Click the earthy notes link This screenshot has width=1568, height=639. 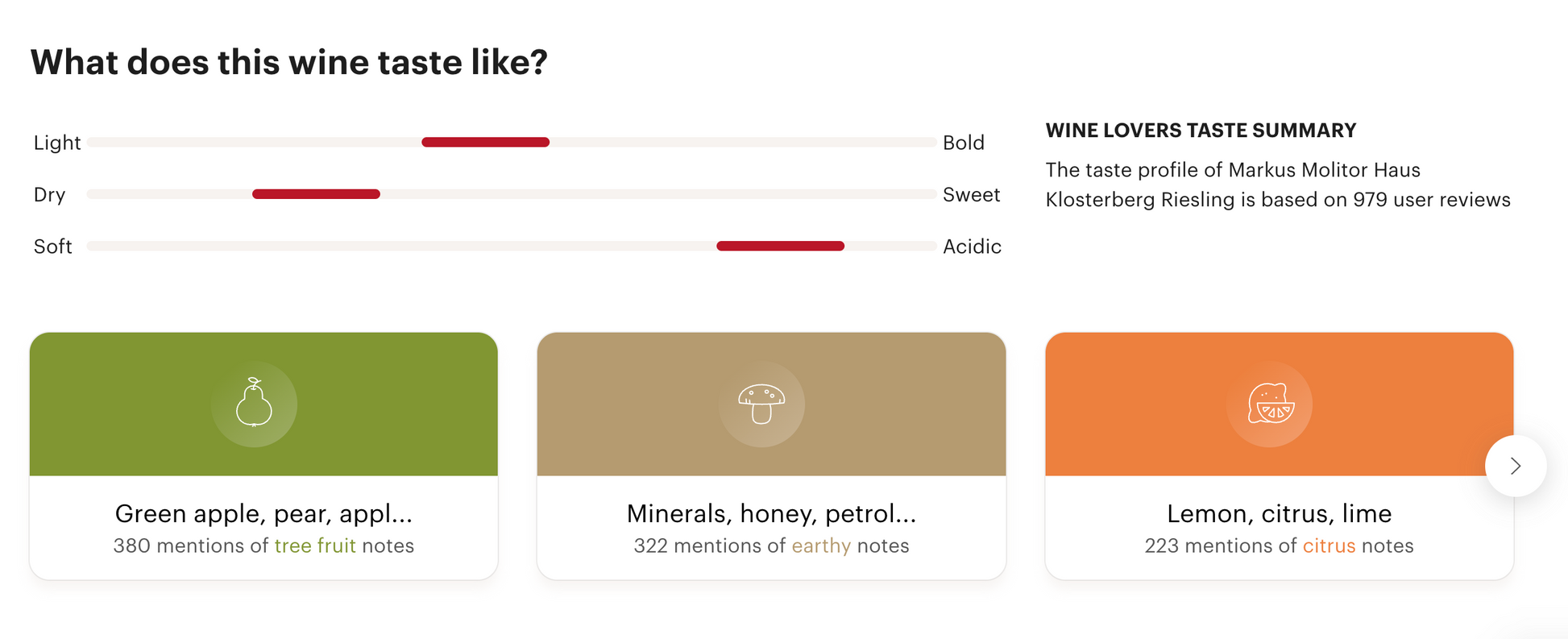point(821,546)
